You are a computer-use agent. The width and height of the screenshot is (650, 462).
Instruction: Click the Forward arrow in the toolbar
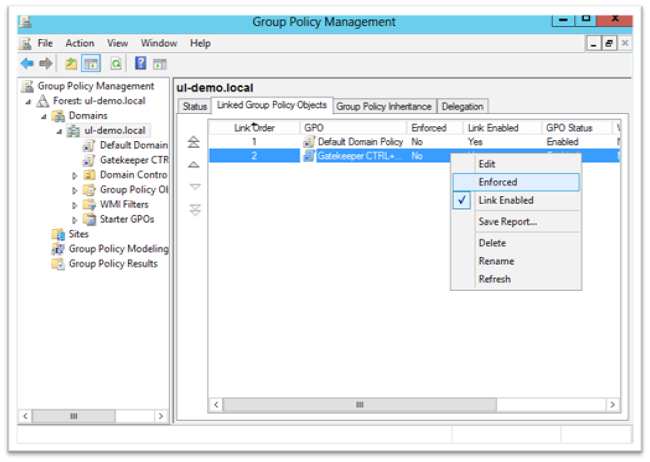(45, 64)
